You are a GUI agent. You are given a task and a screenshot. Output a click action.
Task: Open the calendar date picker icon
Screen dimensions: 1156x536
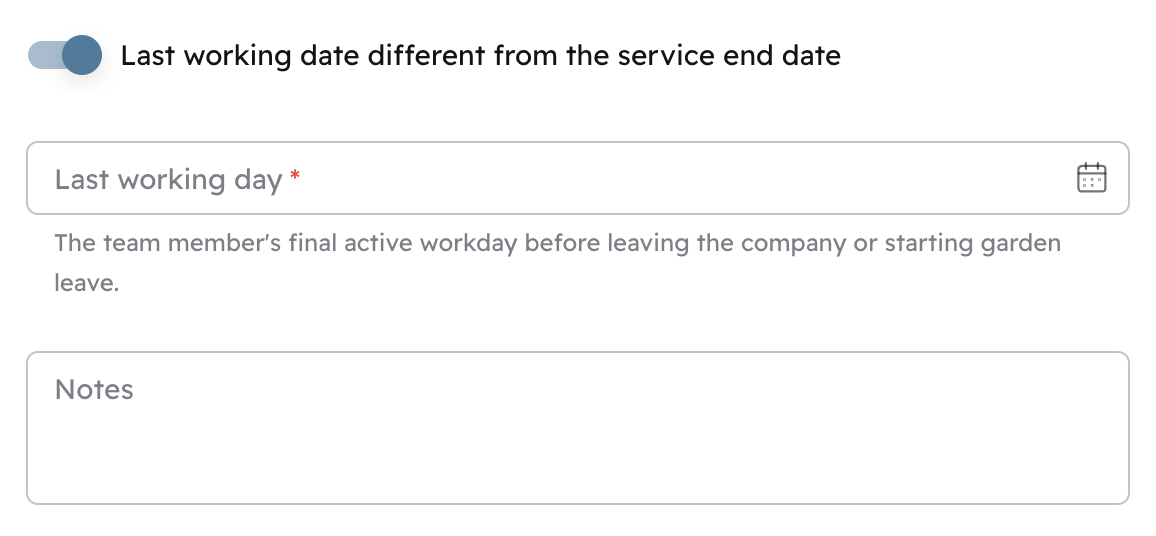pos(1091,178)
